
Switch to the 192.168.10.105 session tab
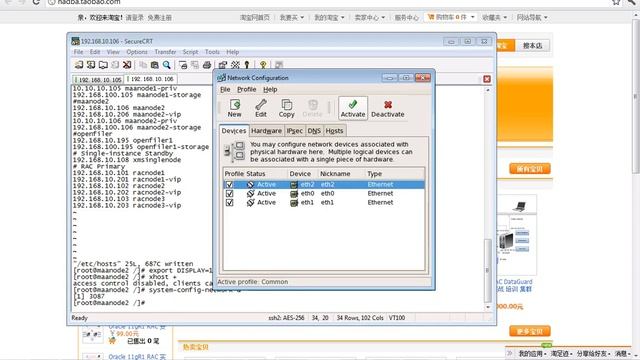[98, 80]
